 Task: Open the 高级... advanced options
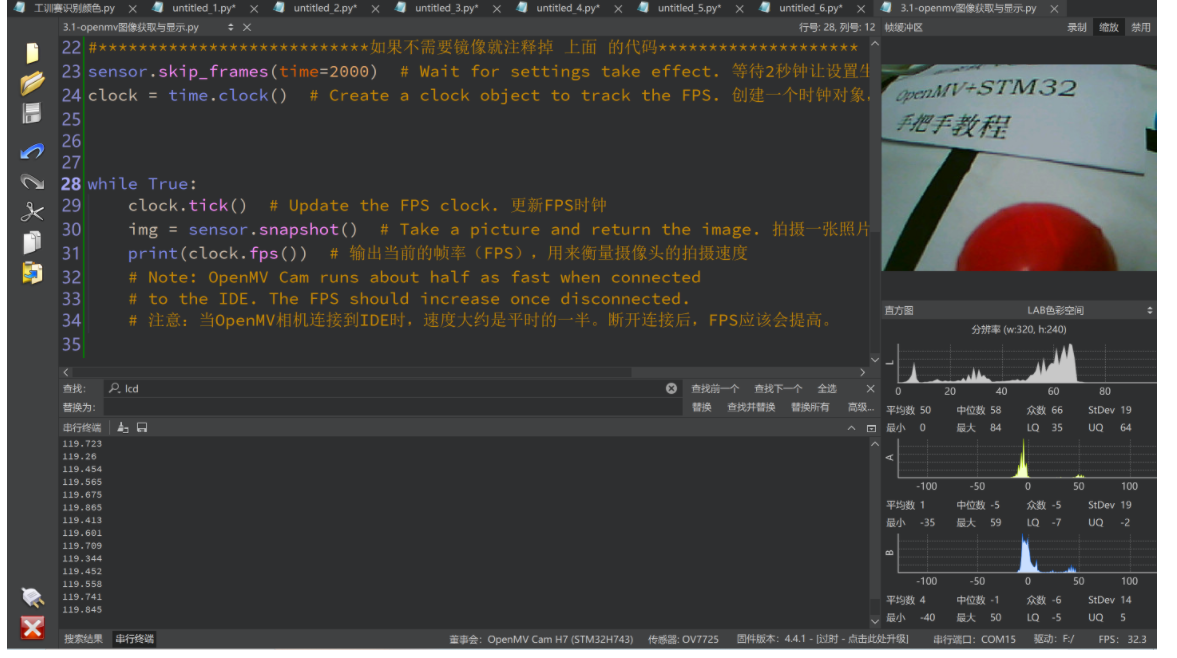click(x=860, y=407)
